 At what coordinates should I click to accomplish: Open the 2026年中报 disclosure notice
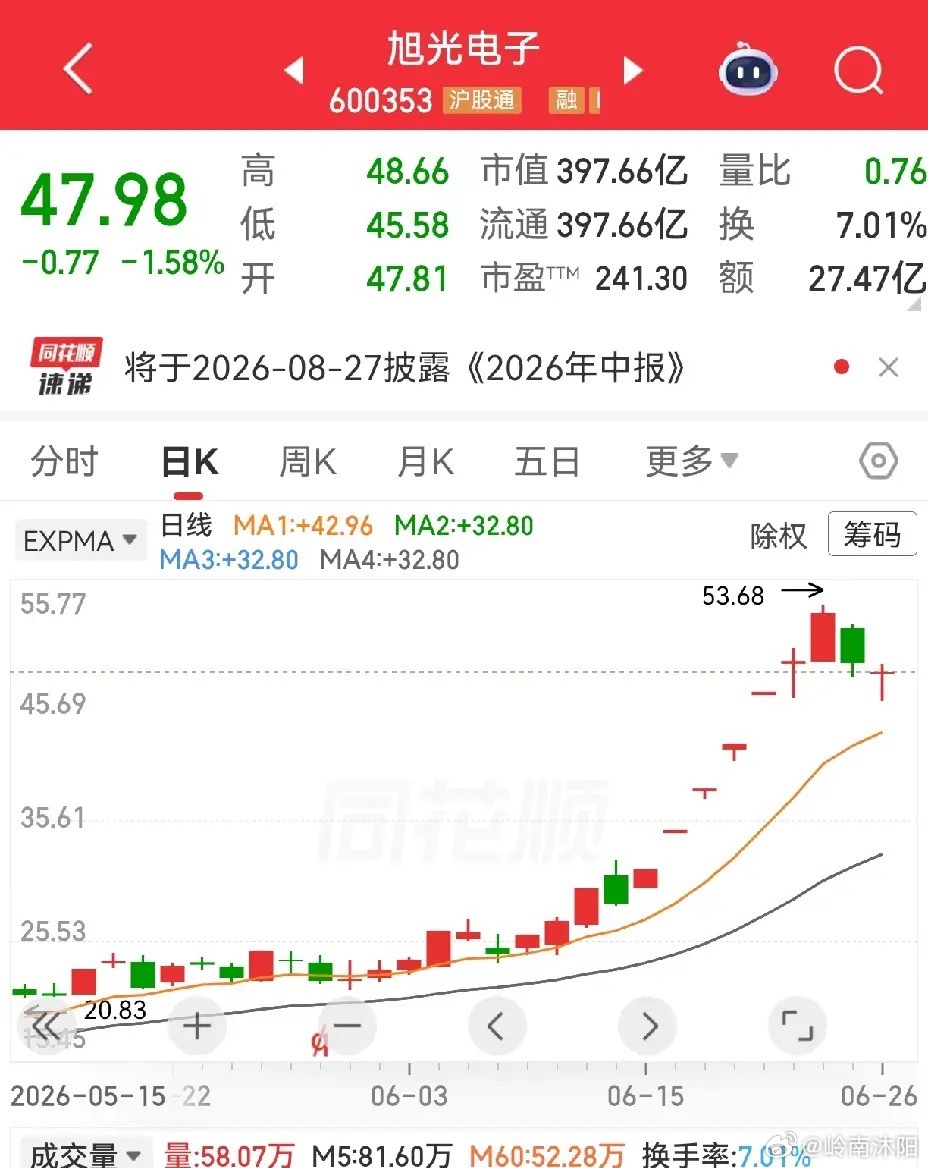[404, 367]
